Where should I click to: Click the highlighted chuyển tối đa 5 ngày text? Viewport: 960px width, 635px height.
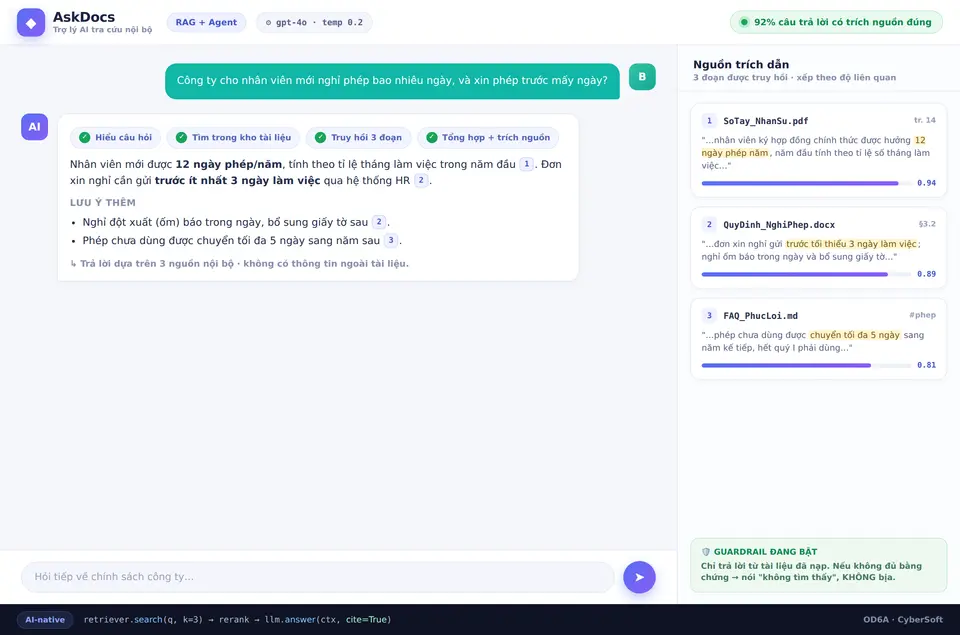pos(855,335)
